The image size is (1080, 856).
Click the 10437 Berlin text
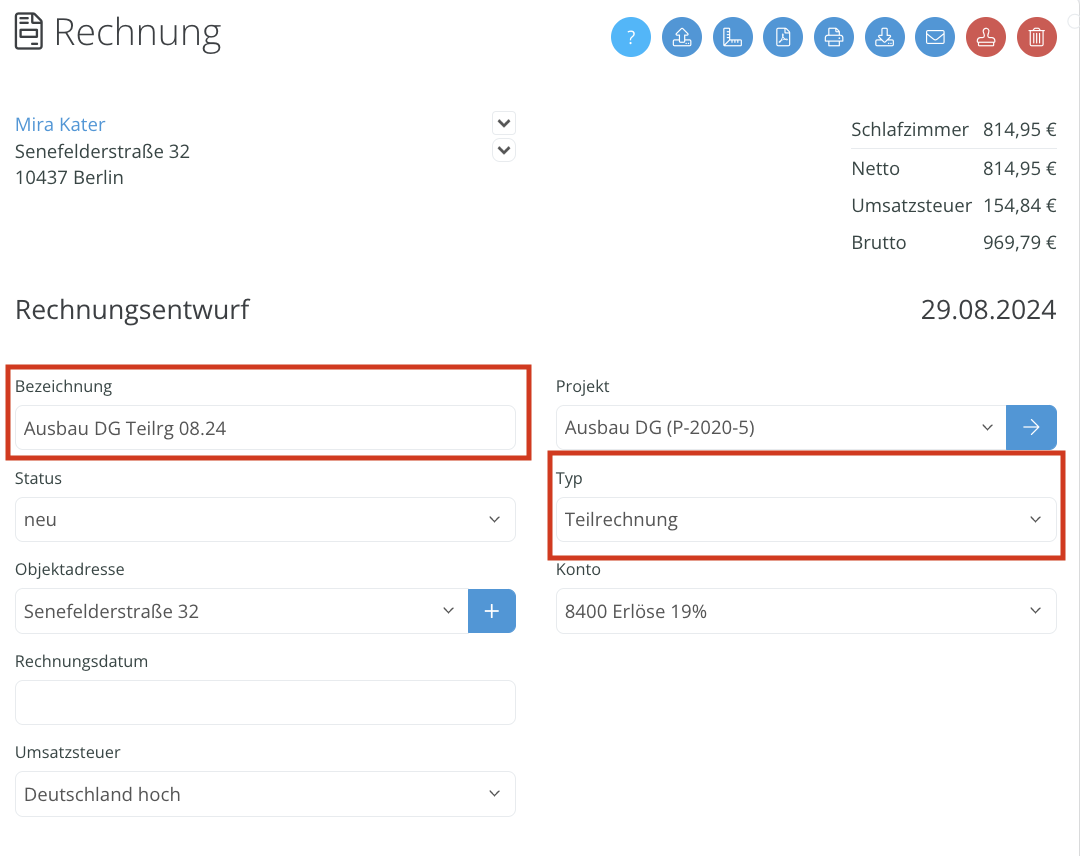point(69,178)
